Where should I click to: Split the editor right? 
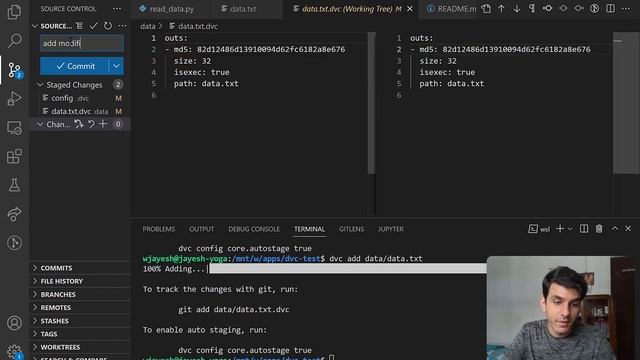tap(610, 9)
